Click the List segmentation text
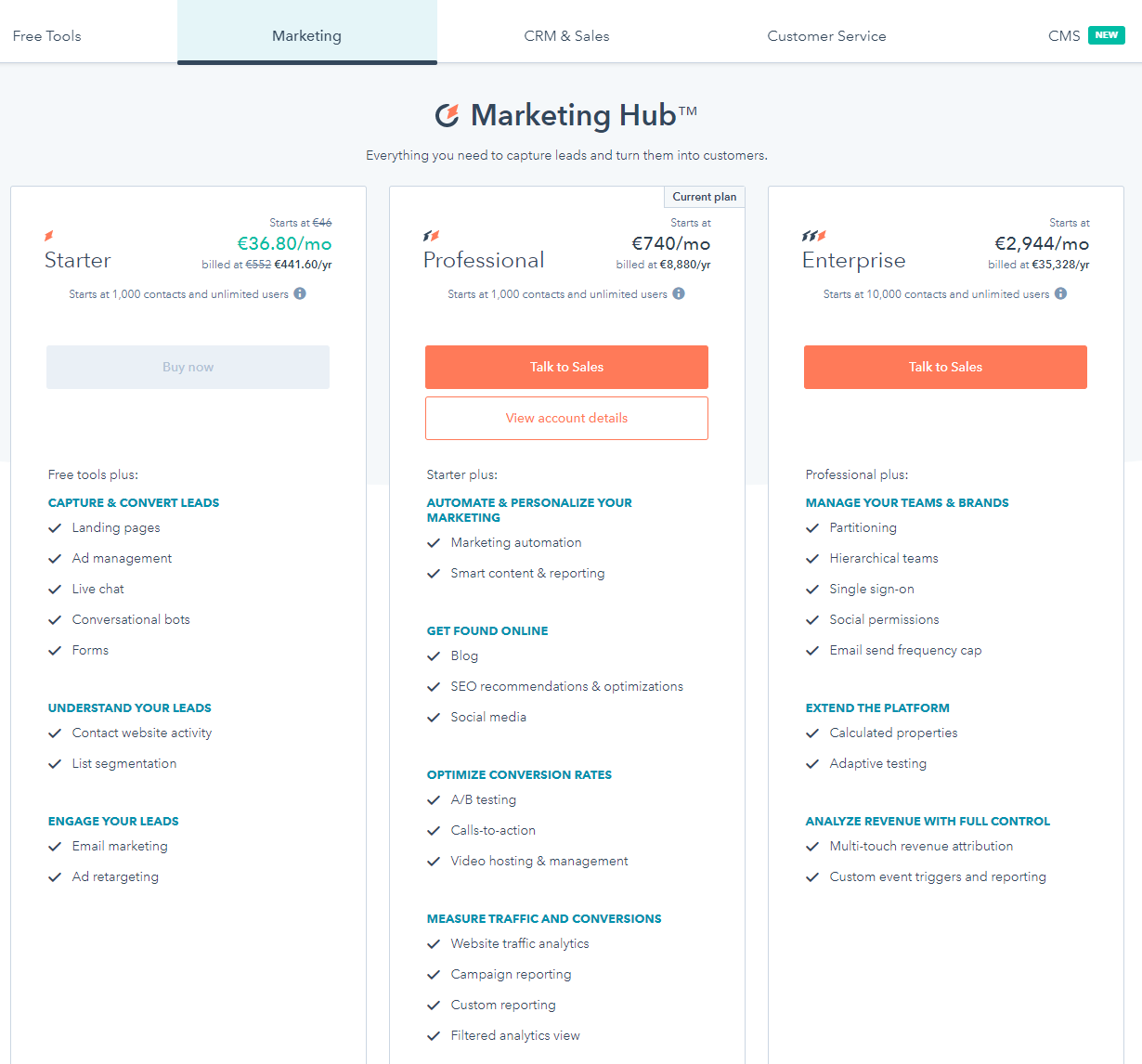Screen dimensions: 1142x1064 124,763
